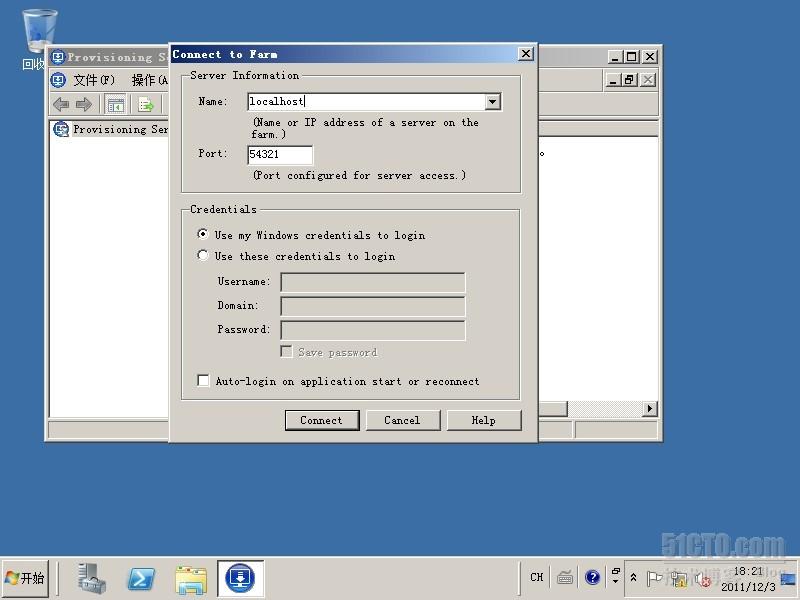Click the Back arrow in console toolbar
Image resolution: width=800 pixels, height=600 pixels.
click(x=61, y=105)
